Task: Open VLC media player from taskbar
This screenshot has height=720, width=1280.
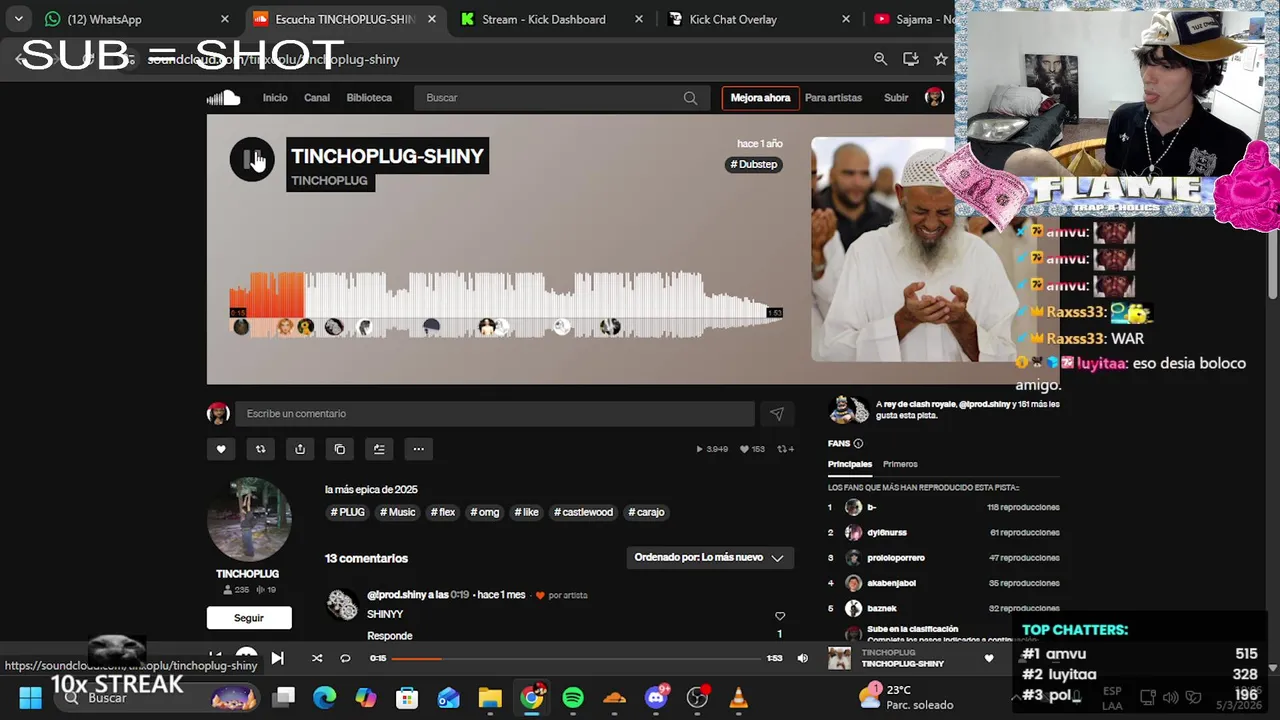Action: coord(739,698)
